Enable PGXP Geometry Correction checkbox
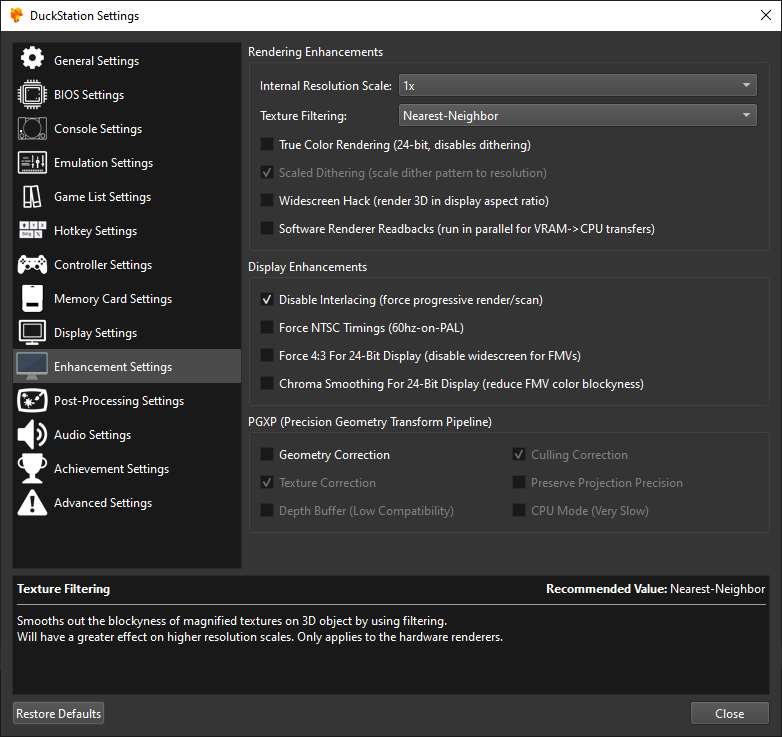 267,455
